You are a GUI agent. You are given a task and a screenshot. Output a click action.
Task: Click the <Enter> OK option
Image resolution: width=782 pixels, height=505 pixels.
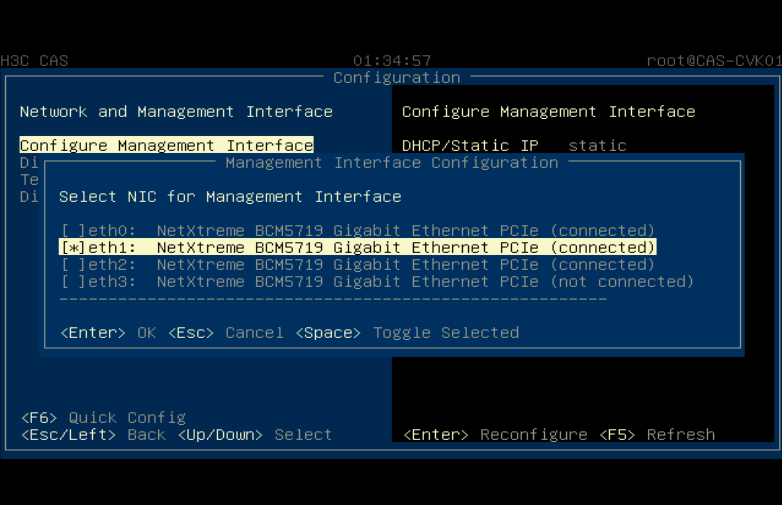pyautogui.click(x=108, y=333)
